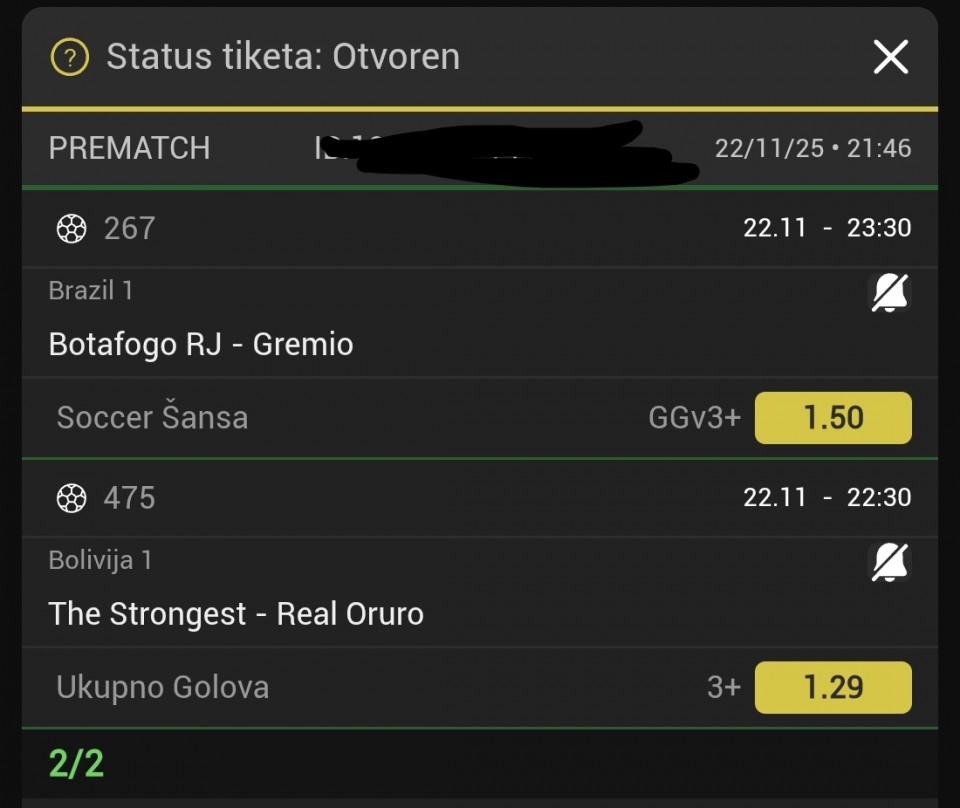Click the question mark help icon
Viewport: 960px width, 808px height.
70,57
